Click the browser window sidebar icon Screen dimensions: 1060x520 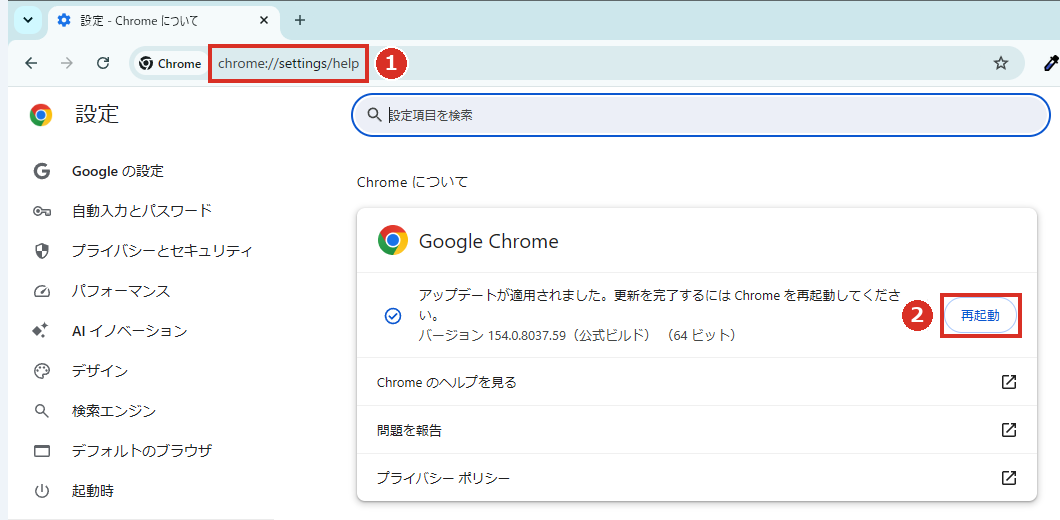41,451
